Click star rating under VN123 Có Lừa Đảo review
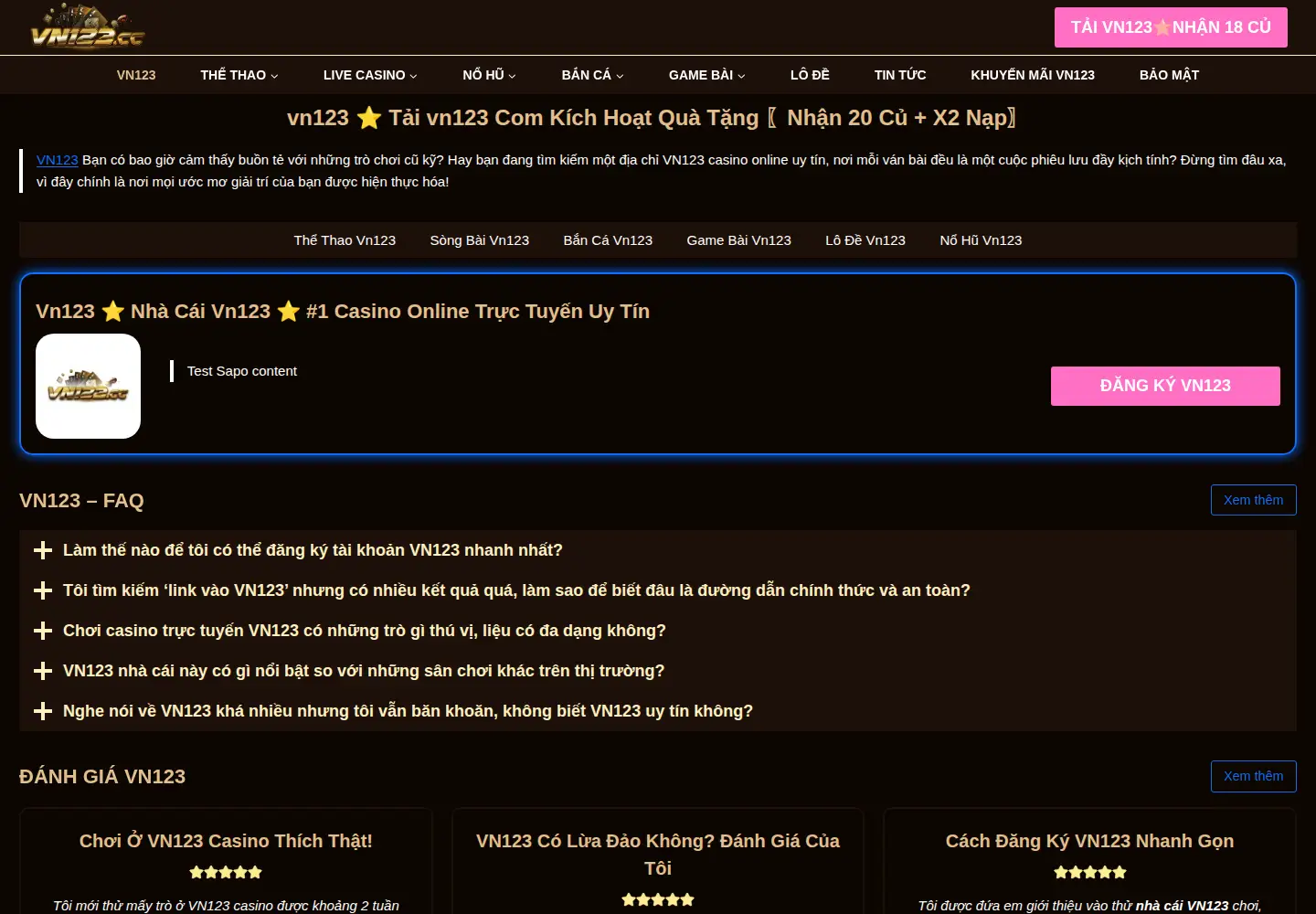Viewport: 1316px width, 914px height. [x=658, y=899]
